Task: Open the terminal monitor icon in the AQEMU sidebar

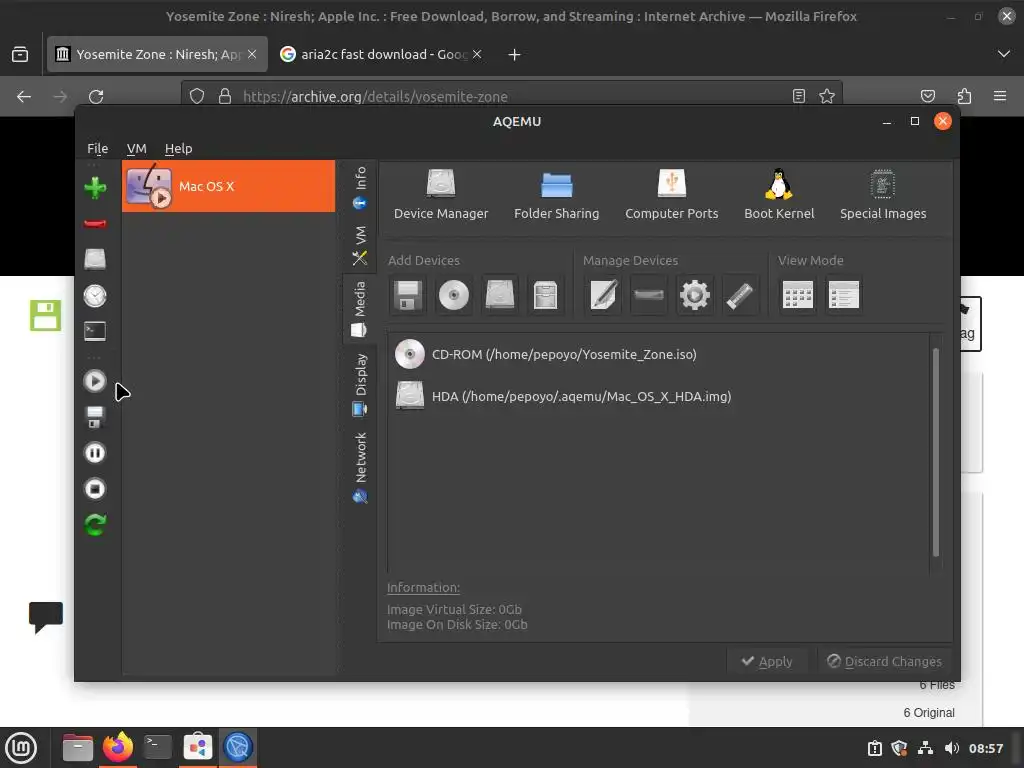Action: click(95, 331)
